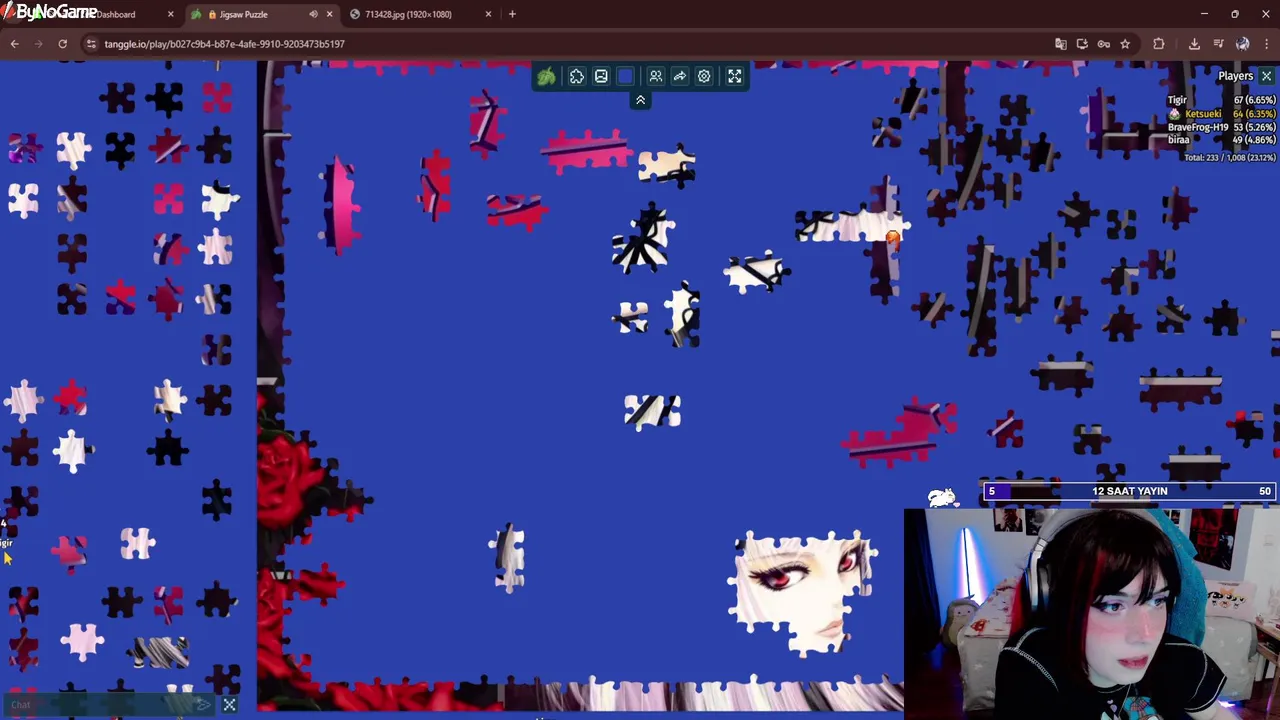
Task: Select player BraveFrog-H19 in the list
Action: [x=1198, y=127]
